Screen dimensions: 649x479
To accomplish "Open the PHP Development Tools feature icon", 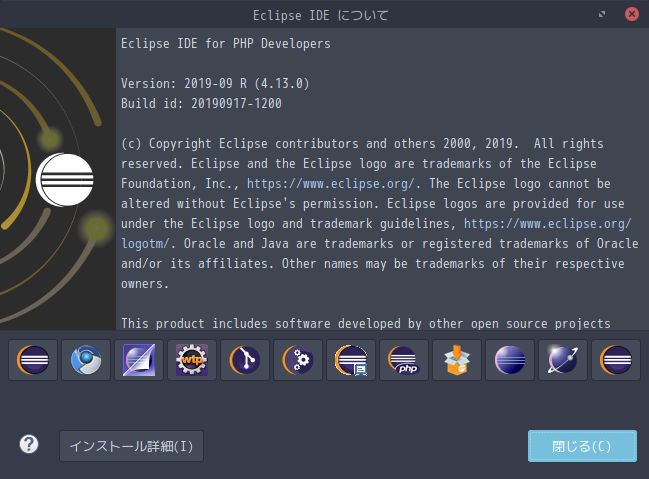I will (404, 360).
